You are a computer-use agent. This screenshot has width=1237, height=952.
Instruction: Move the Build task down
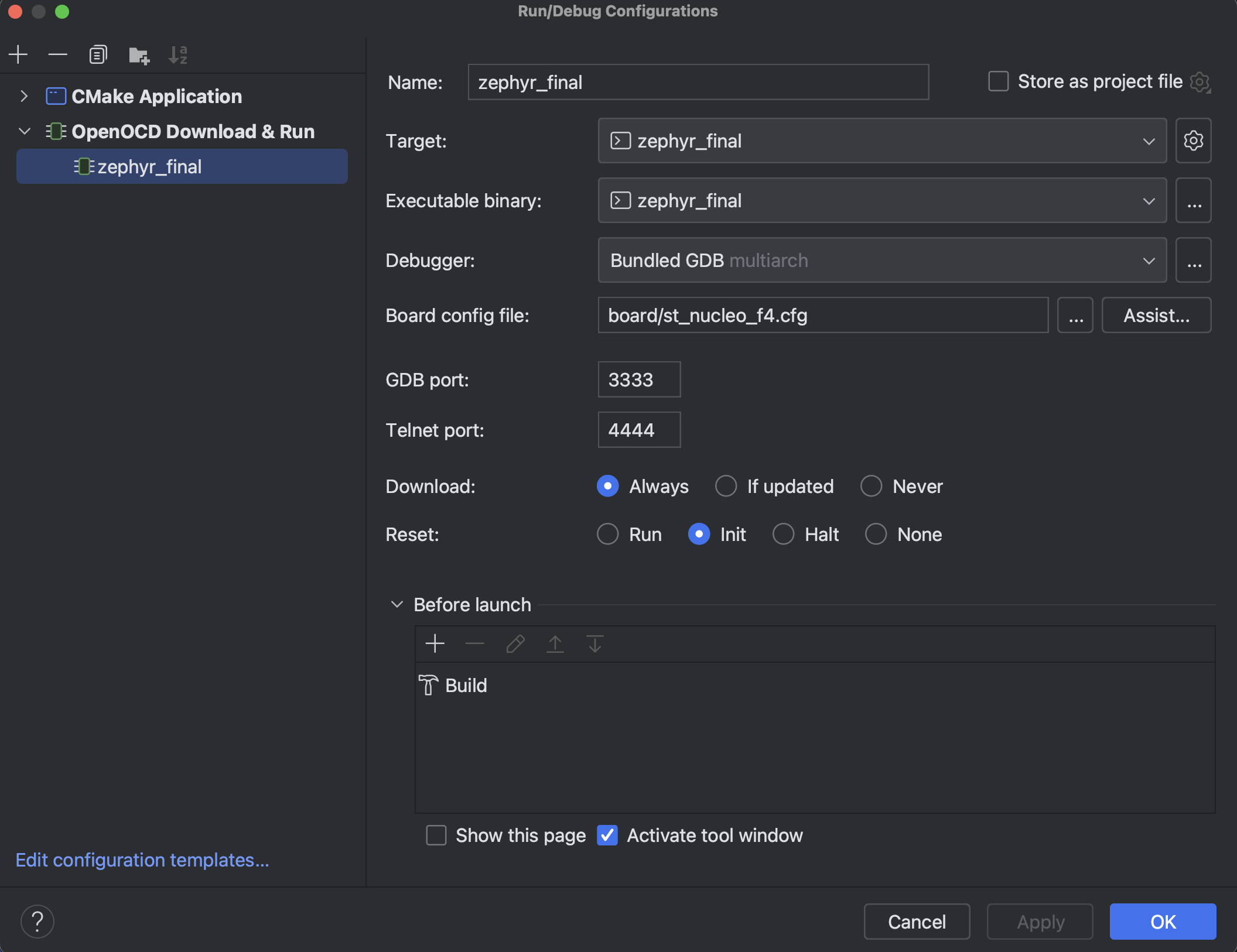tap(594, 644)
